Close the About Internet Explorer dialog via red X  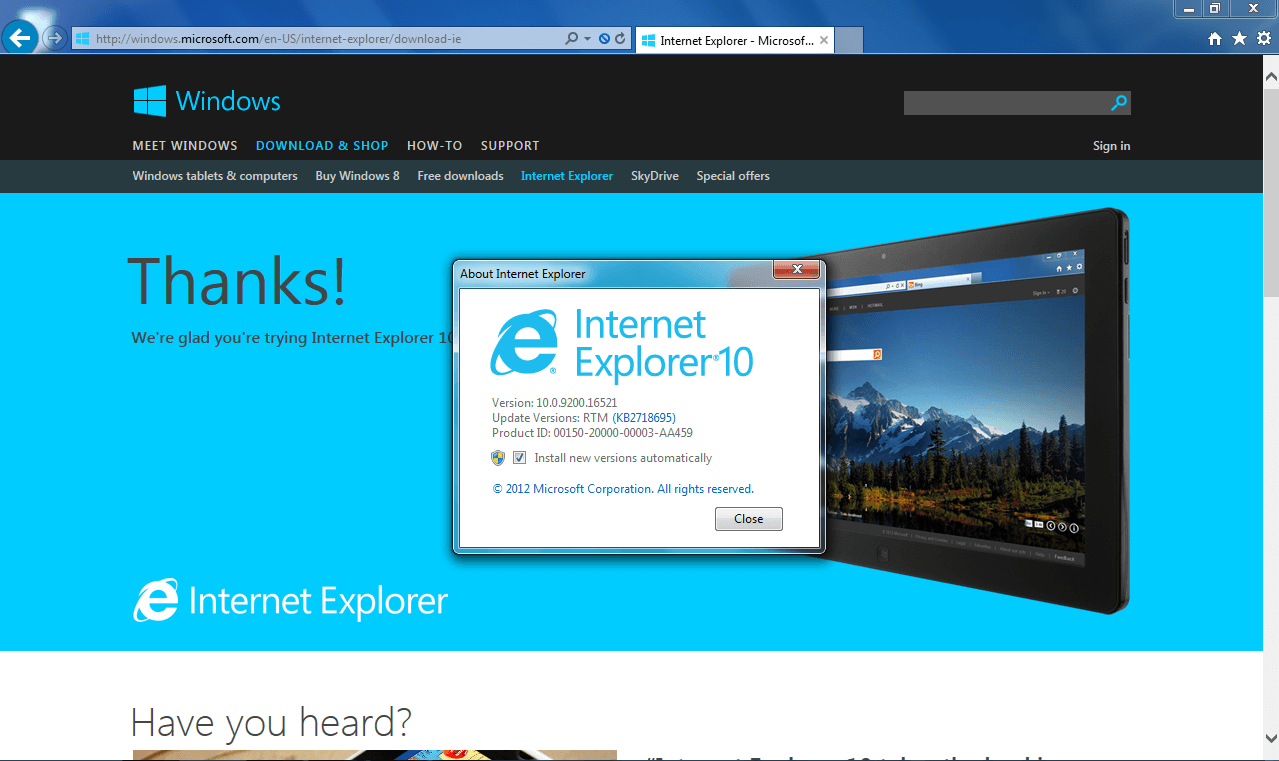pyautogui.click(x=797, y=269)
